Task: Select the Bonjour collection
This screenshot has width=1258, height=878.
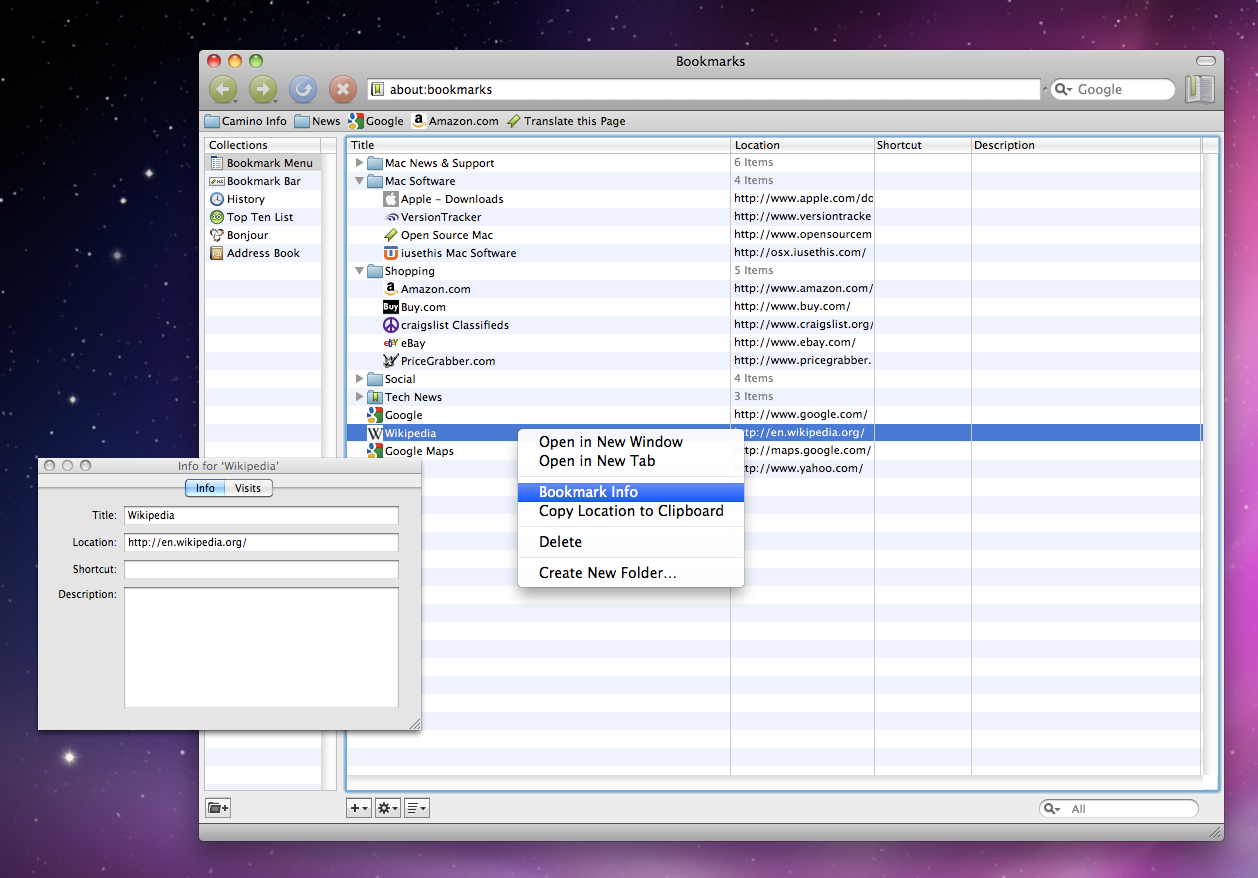Action: pos(263,235)
